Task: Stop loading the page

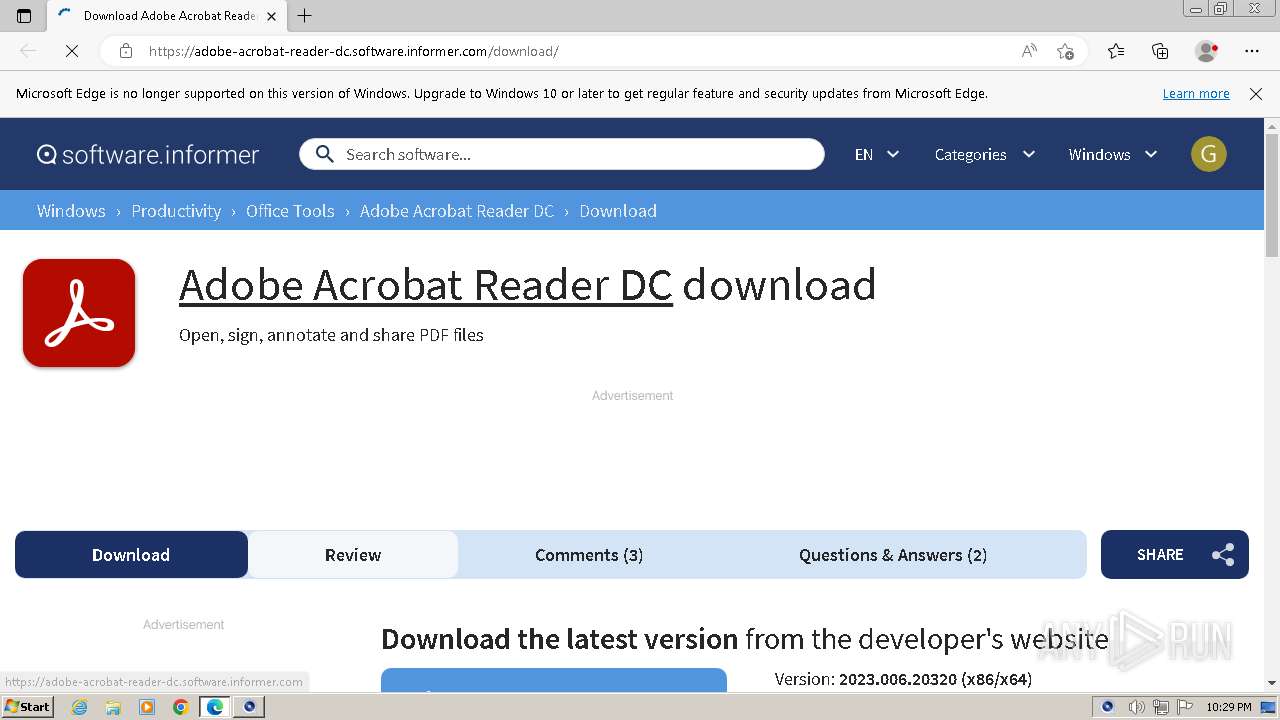Action: point(72,51)
